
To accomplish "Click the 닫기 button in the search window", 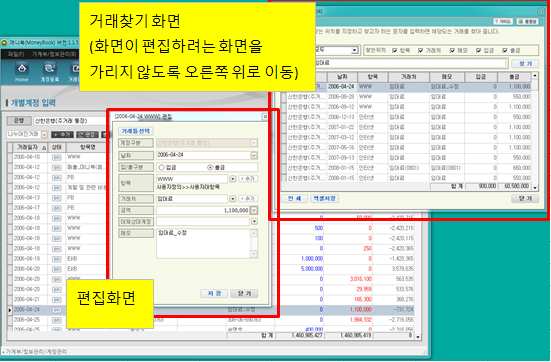I will click(x=525, y=199).
